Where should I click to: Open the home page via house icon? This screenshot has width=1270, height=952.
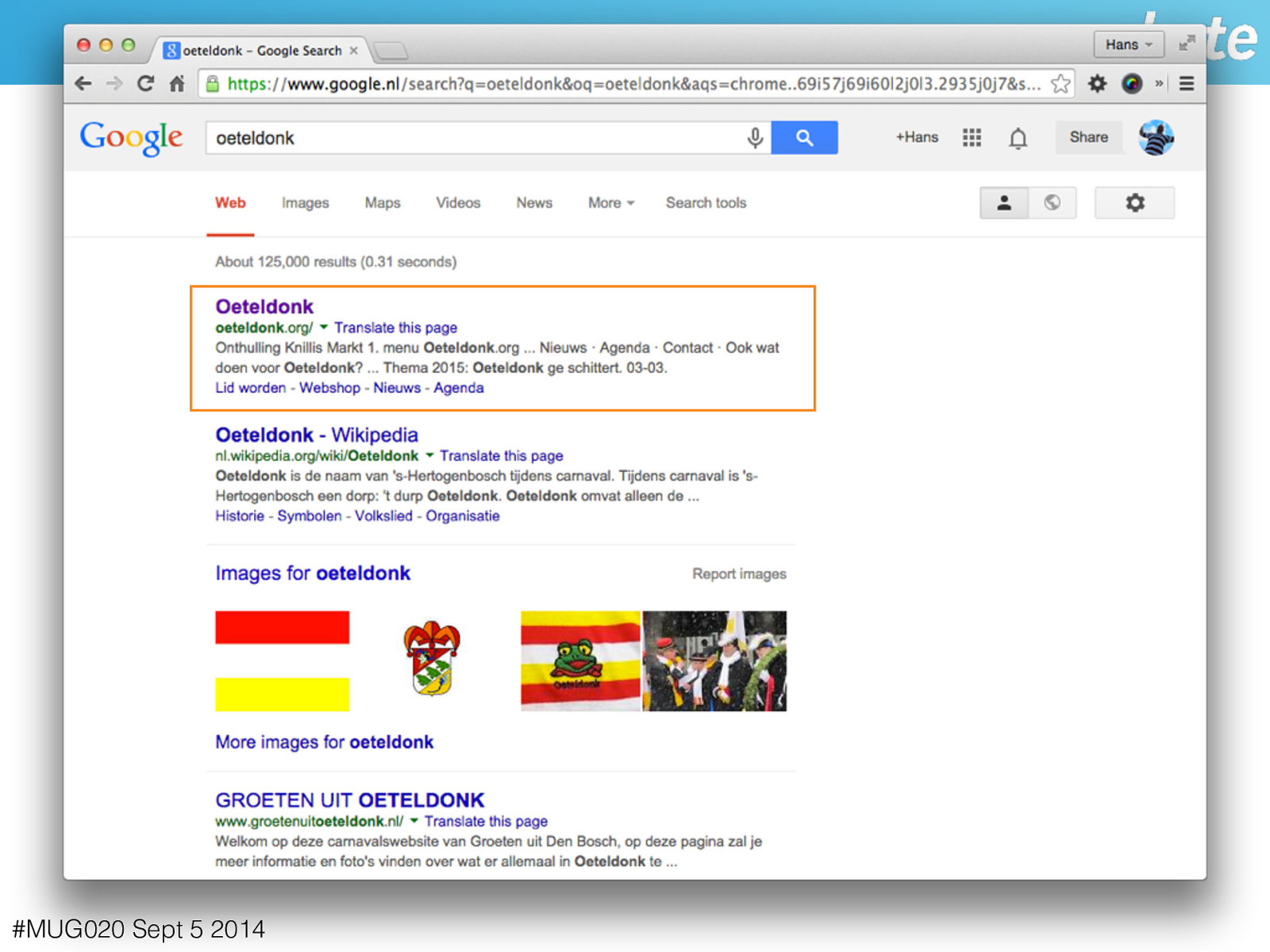(x=177, y=83)
